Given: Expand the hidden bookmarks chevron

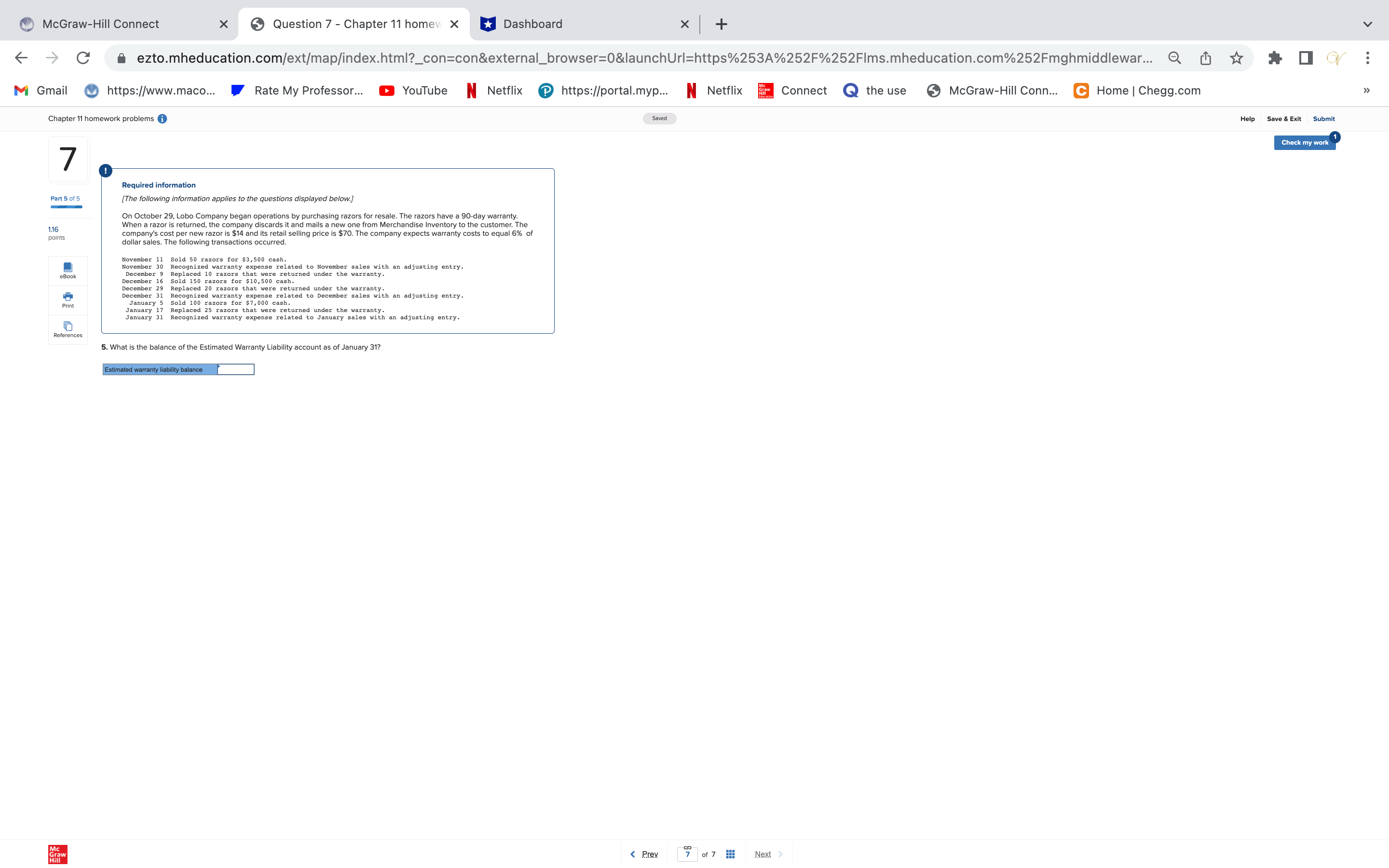Looking at the screenshot, I should (x=1367, y=90).
